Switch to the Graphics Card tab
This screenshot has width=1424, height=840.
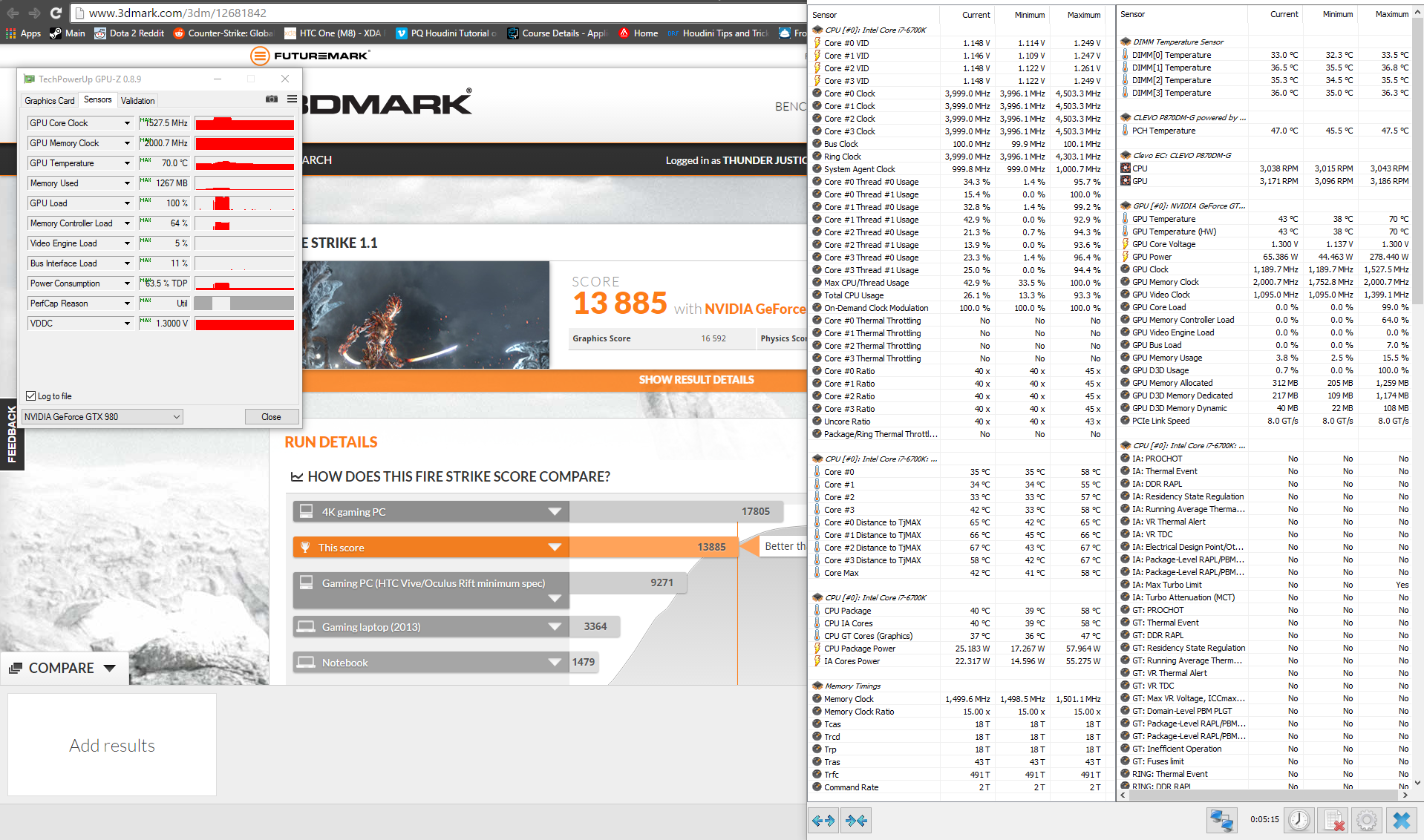pyautogui.click(x=49, y=101)
